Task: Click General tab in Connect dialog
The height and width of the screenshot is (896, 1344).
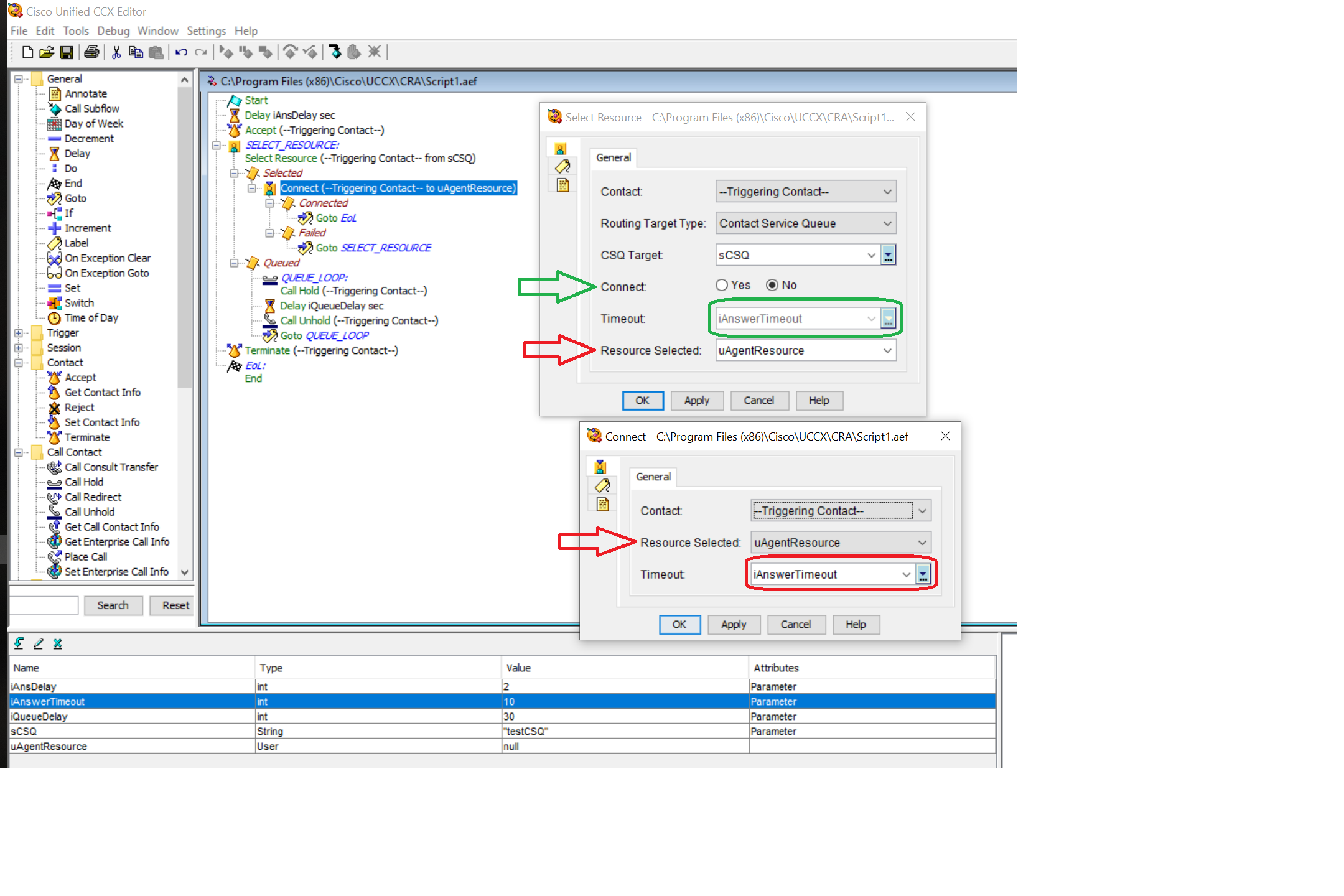Action: point(653,477)
